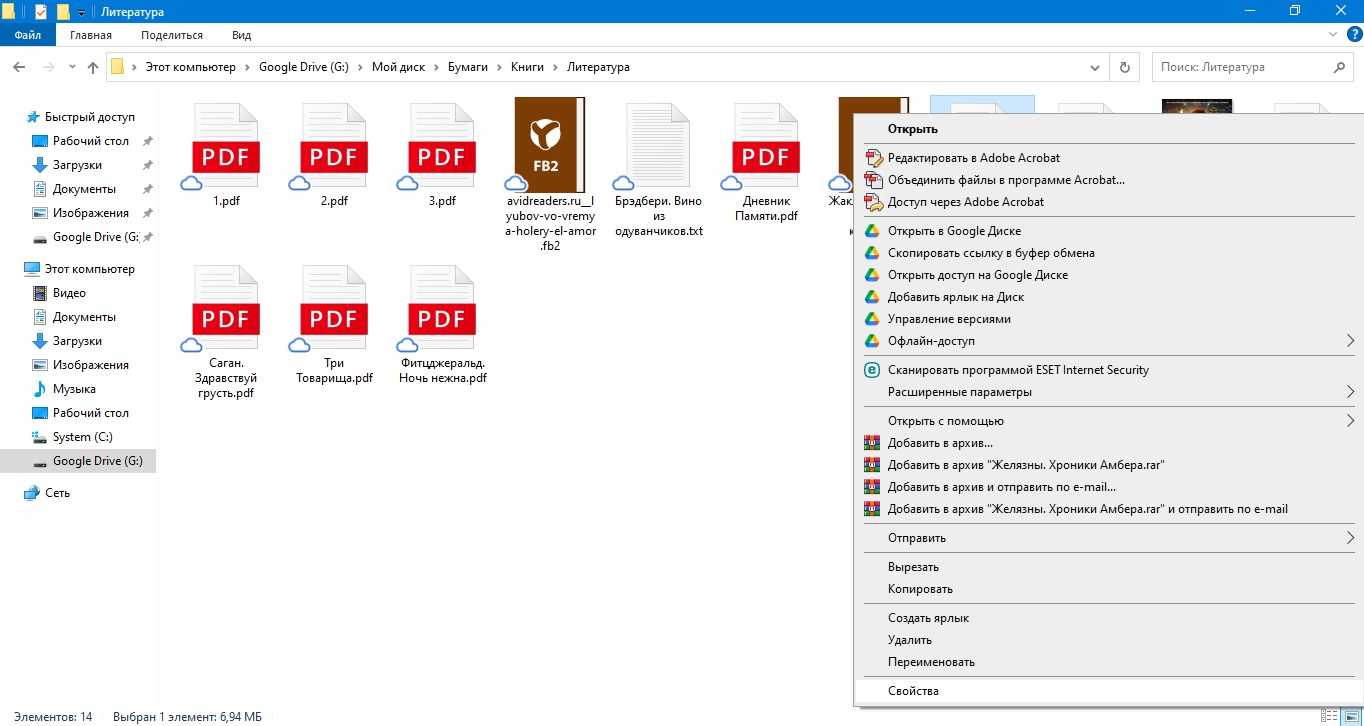This screenshot has height=726, width=1364.
Task: Choose Сканировать программой ESET Internet Security
Action: point(1018,370)
